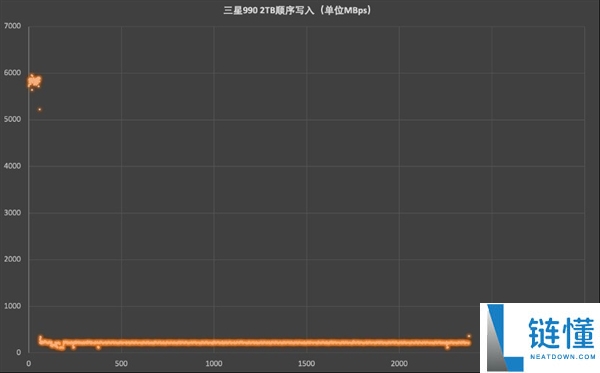Select the y-axis label 7000
Screen dimensions: 600x373
[12, 26]
